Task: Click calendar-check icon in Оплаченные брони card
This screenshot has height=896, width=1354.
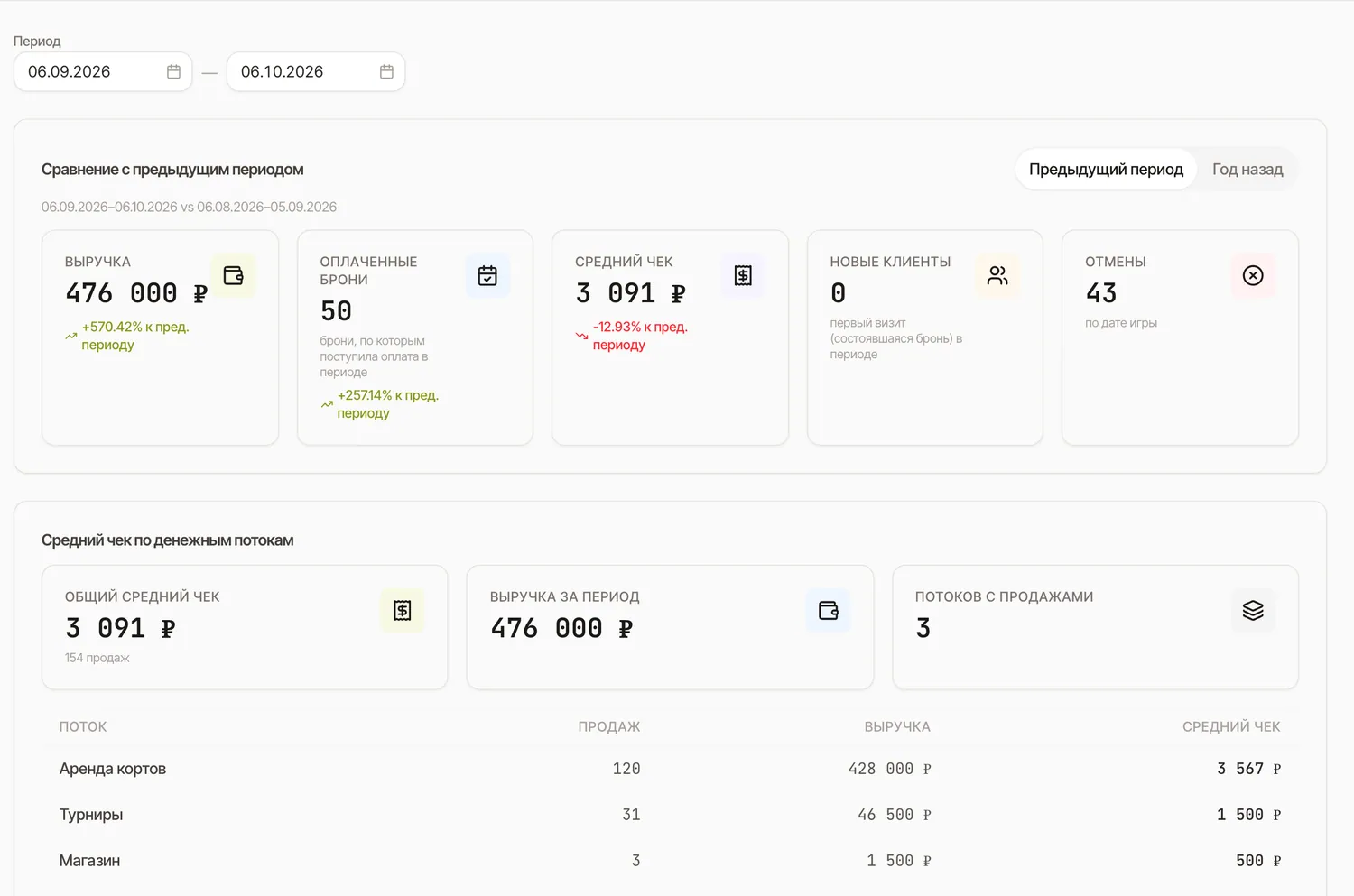Action: point(487,276)
